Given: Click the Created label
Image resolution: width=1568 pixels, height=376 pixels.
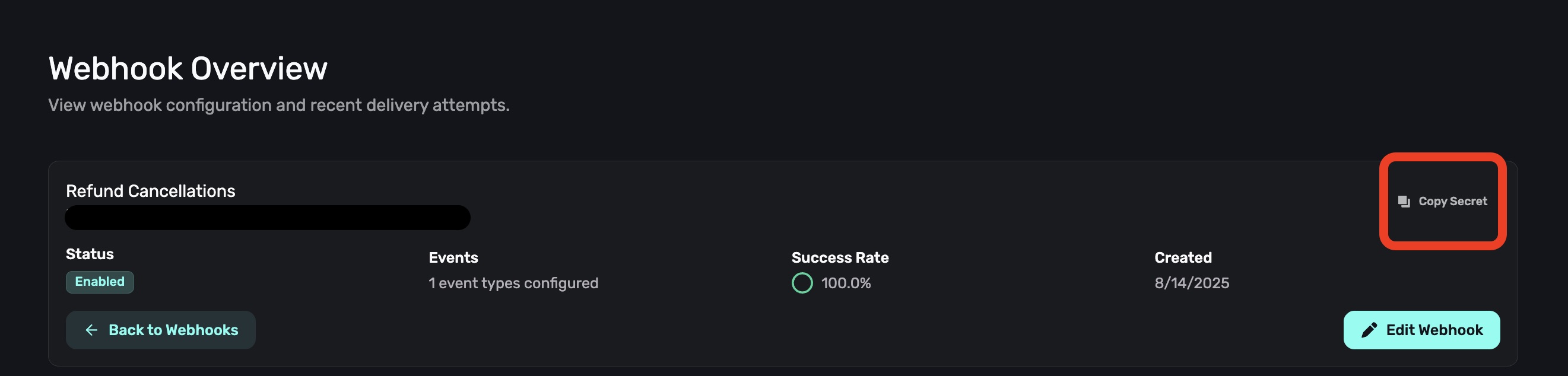Looking at the screenshot, I should pyautogui.click(x=1183, y=257).
